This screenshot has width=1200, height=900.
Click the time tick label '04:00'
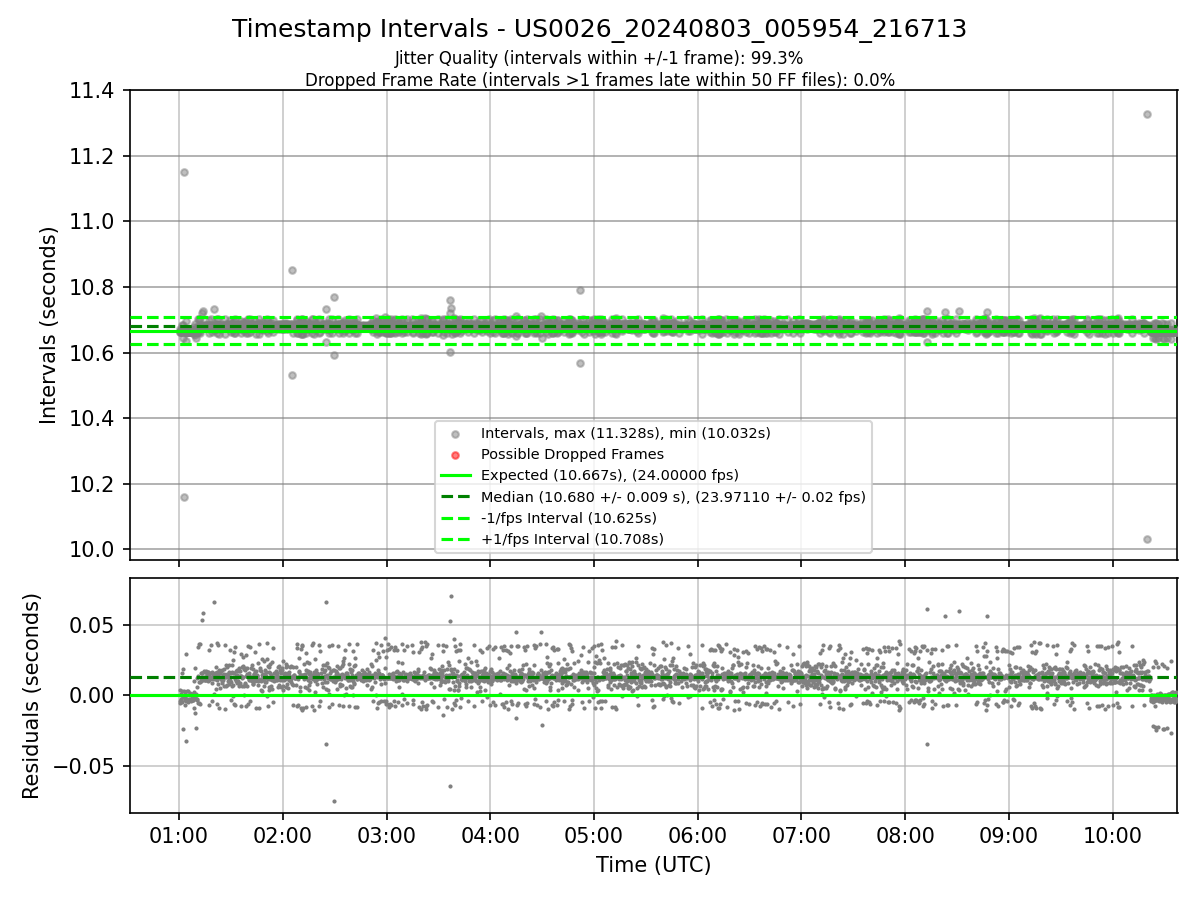[490, 834]
